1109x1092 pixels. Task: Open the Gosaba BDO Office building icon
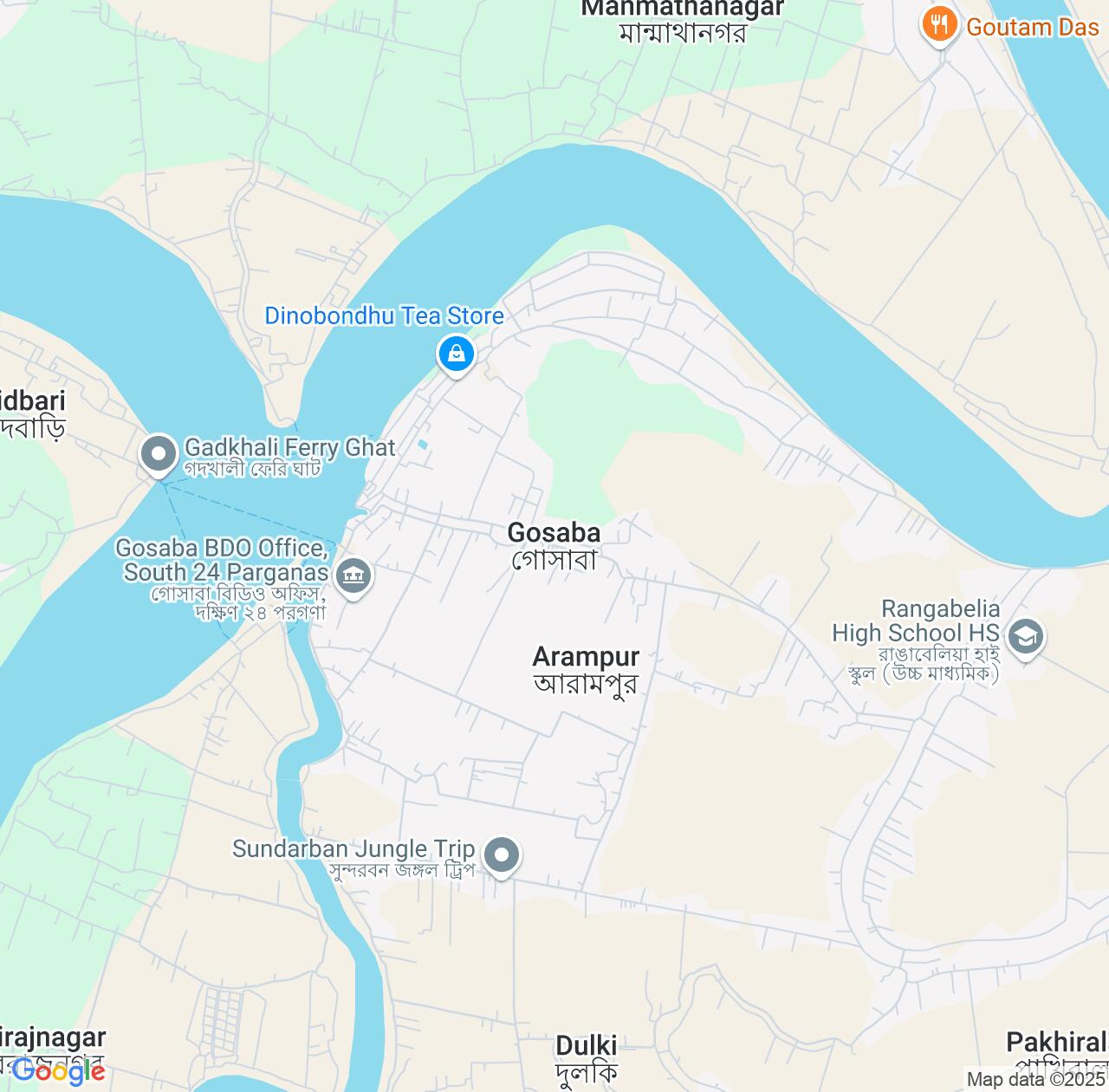pos(353,577)
